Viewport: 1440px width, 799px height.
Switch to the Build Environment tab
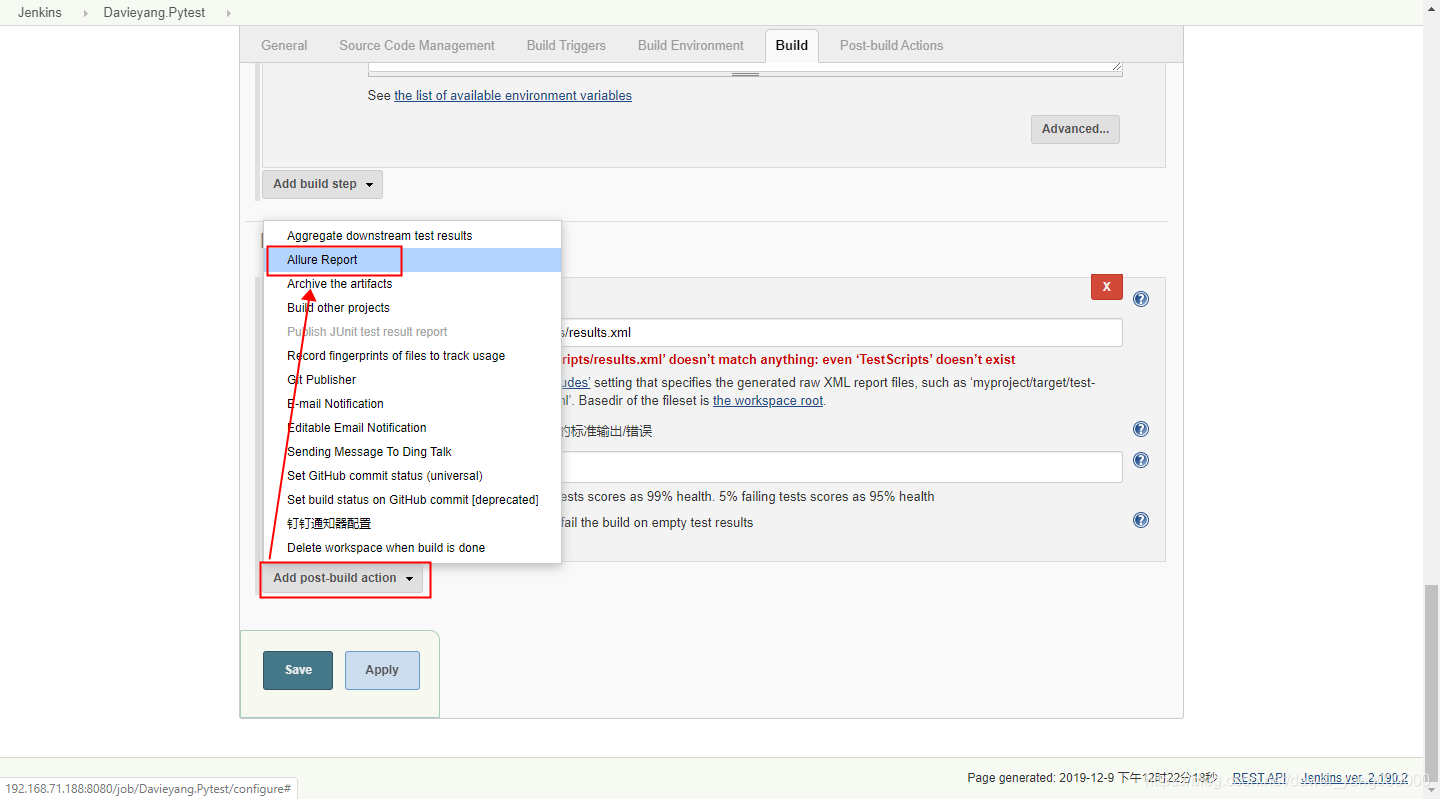pyautogui.click(x=691, y=45)
